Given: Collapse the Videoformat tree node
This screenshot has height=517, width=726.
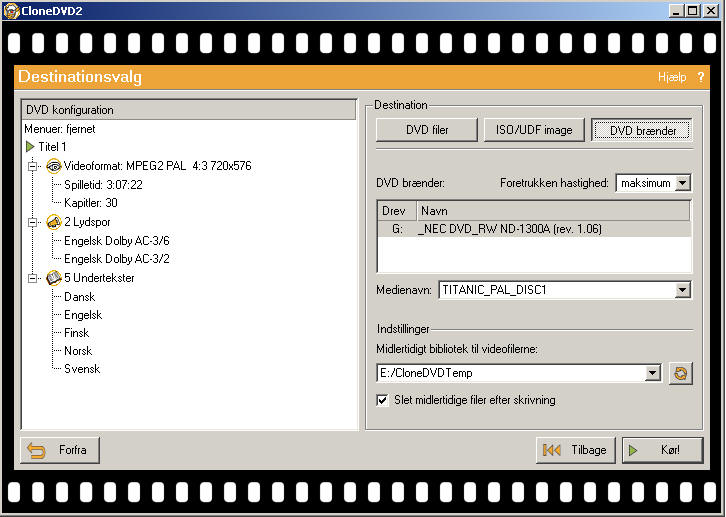Looking at the screenshot, I should click(32, 166).
